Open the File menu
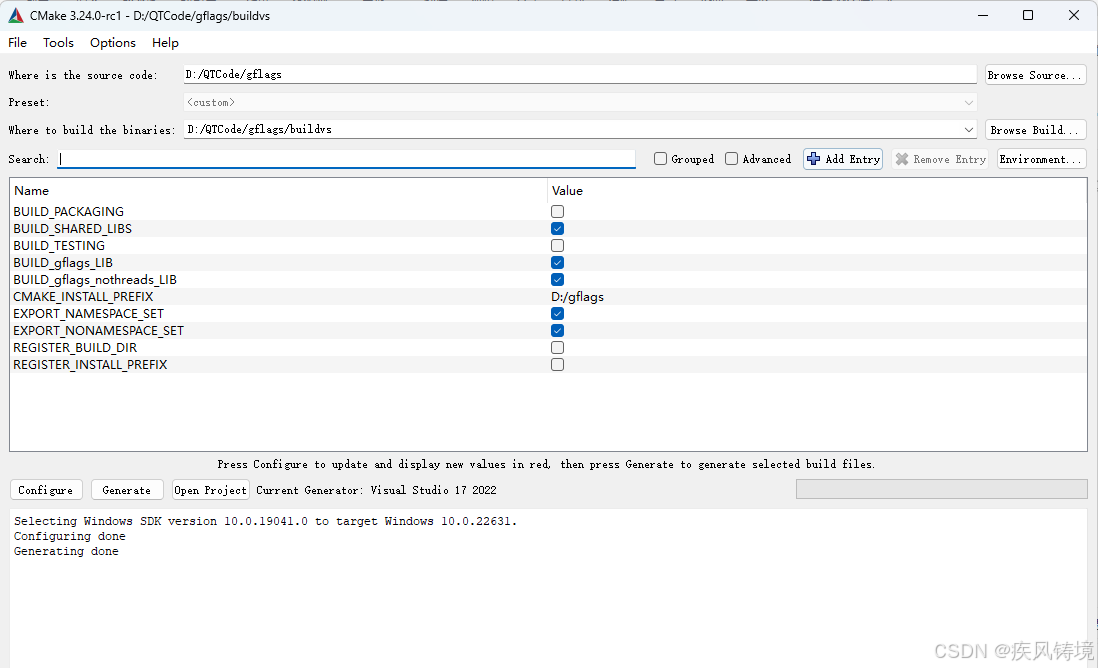 pos(18,43)
